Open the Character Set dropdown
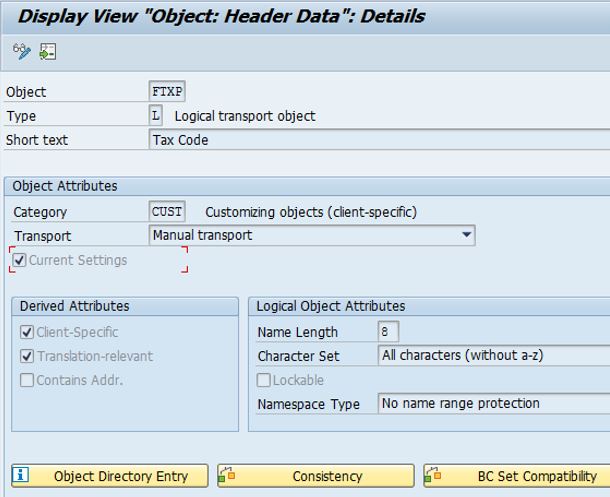 click(x=494, y=355)
